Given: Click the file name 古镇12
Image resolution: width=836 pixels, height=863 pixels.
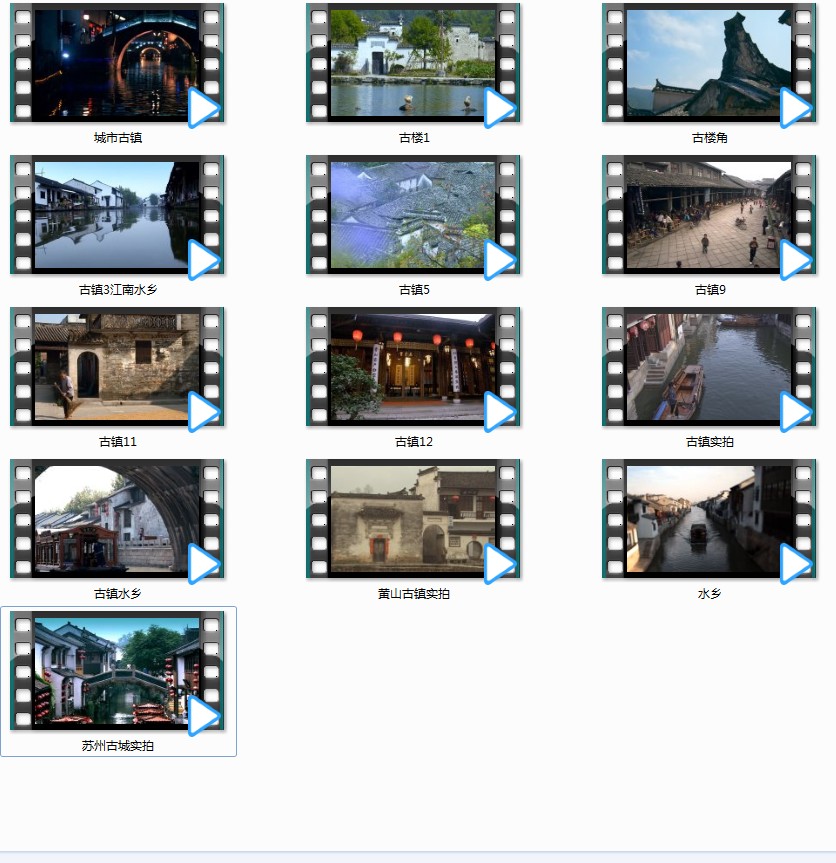Looking at the screenshot, I should 414,442.
